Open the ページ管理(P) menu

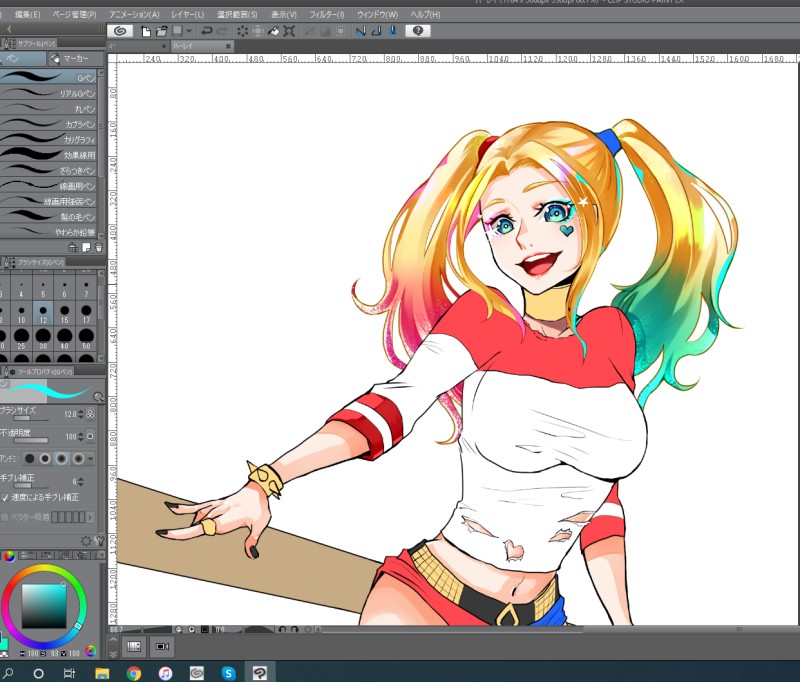click(74, 15)
